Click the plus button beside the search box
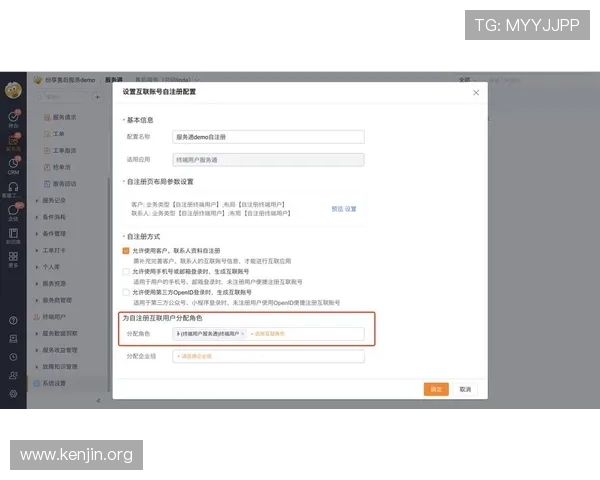Viewport: 600px width, 480px height. click(97, 97)
